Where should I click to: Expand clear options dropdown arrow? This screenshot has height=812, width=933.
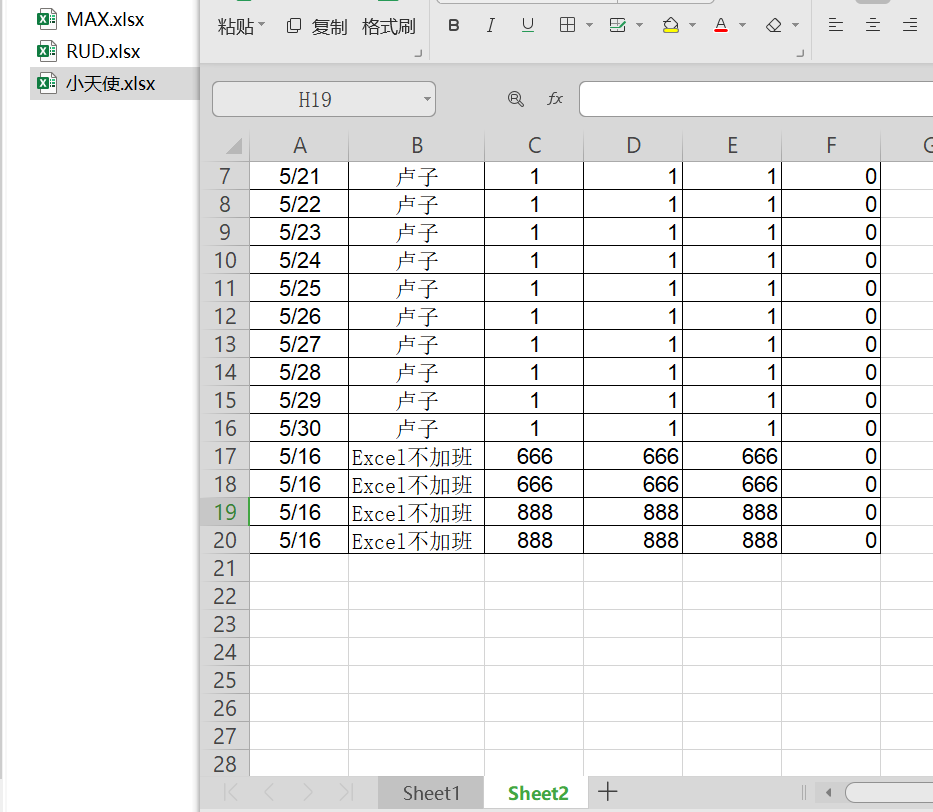coord(796,25)
